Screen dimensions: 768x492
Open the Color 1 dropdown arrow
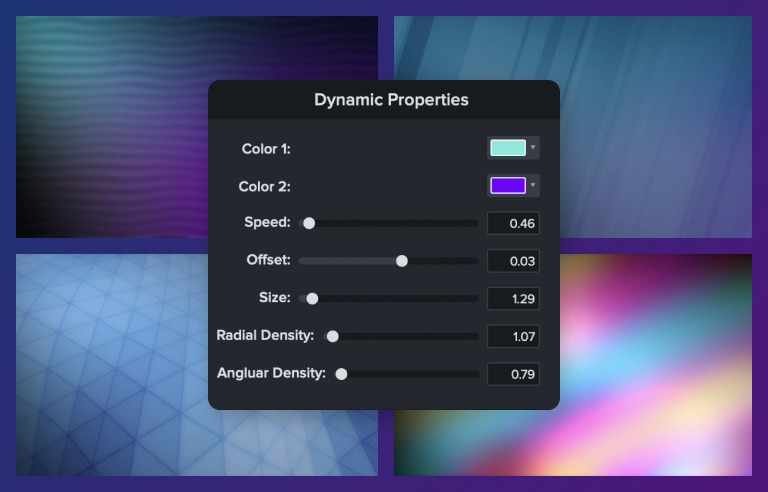[533, 148]
